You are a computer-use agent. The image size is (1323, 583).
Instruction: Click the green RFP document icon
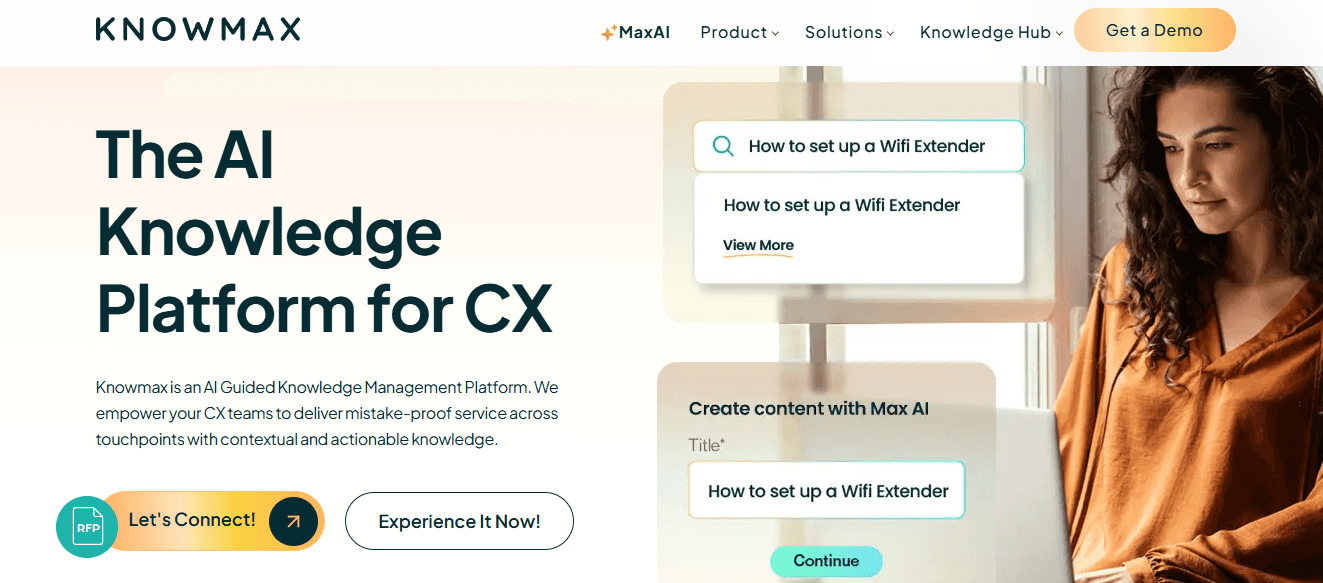[x=86, y=521]
